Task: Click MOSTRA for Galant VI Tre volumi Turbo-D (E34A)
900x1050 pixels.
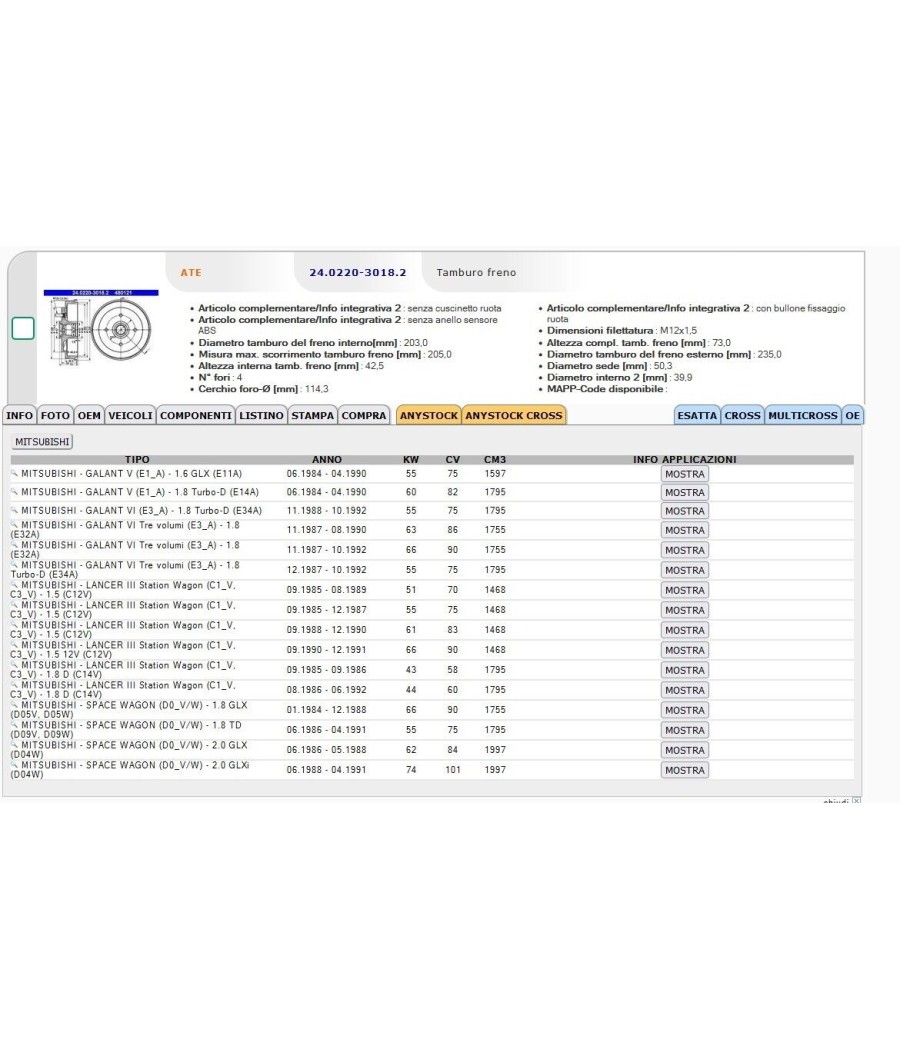Action: click(x=684, y=571)
